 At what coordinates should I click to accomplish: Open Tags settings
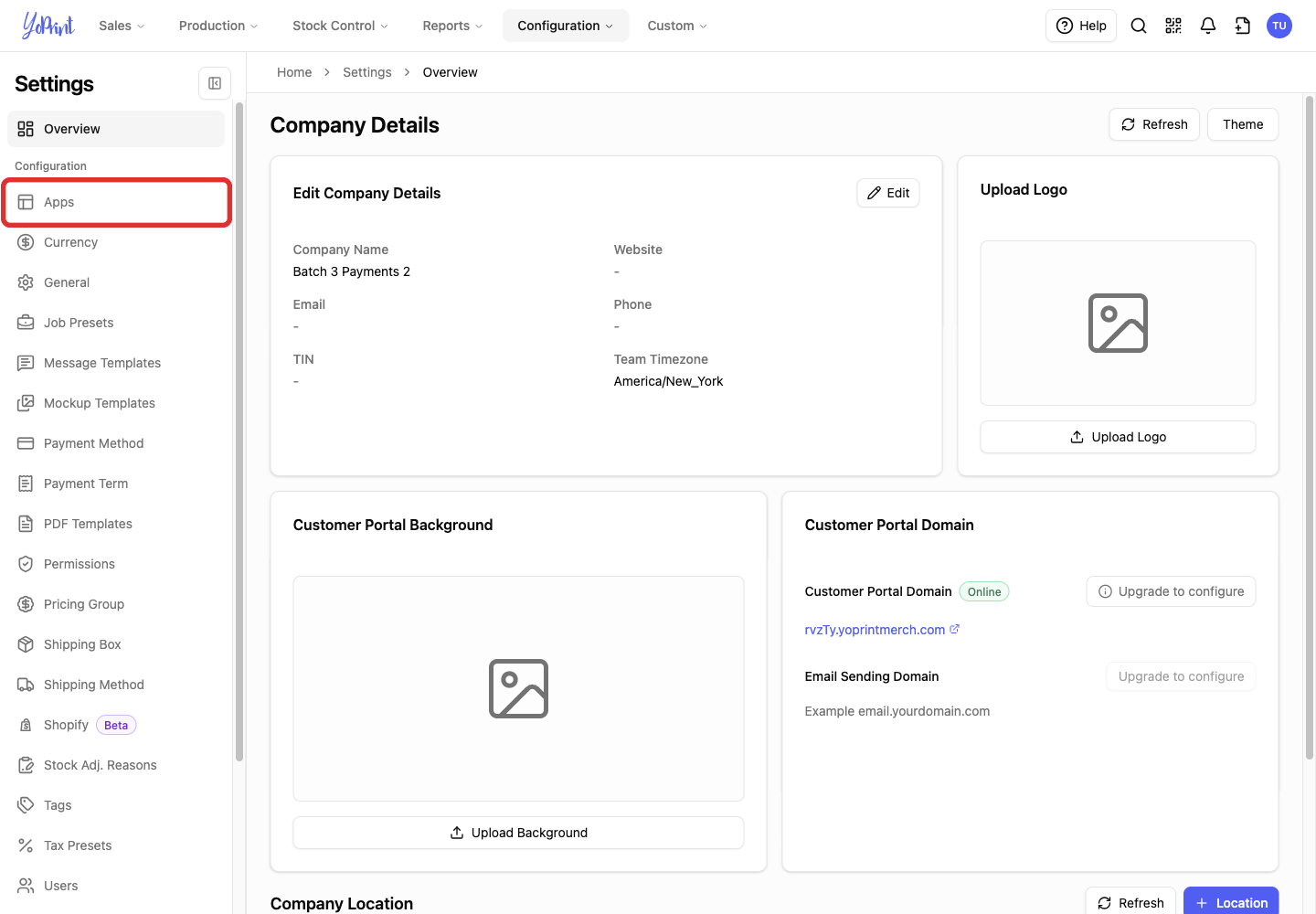point(116,805)
